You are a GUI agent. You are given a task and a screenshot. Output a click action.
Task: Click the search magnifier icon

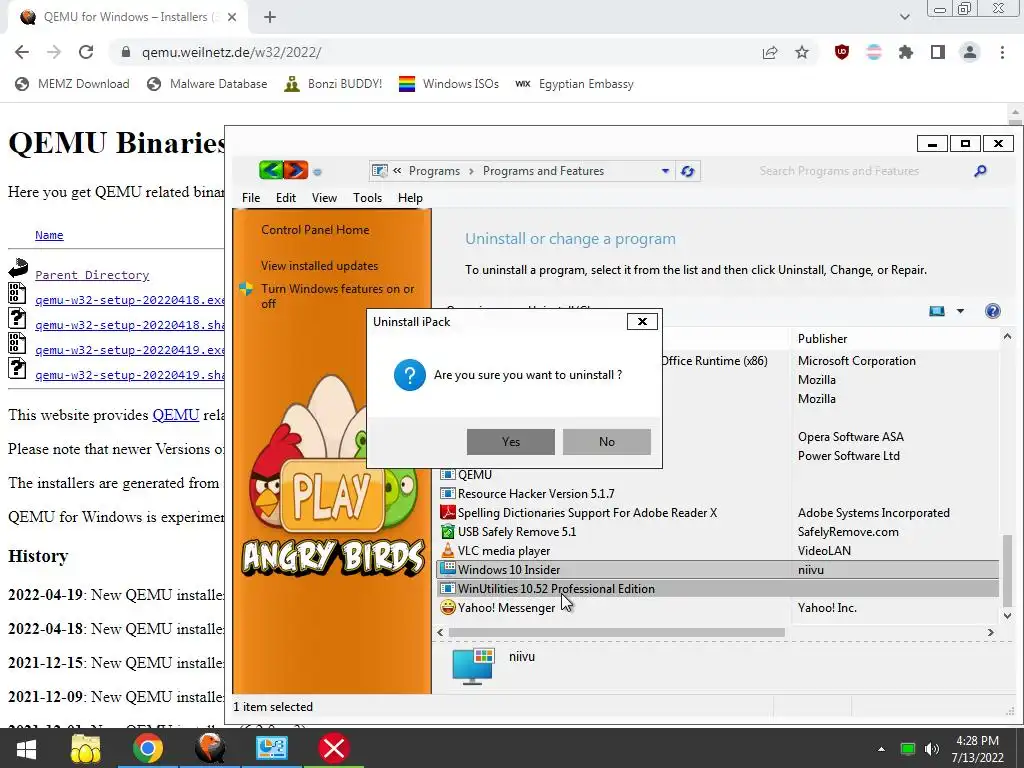(980, 171)
